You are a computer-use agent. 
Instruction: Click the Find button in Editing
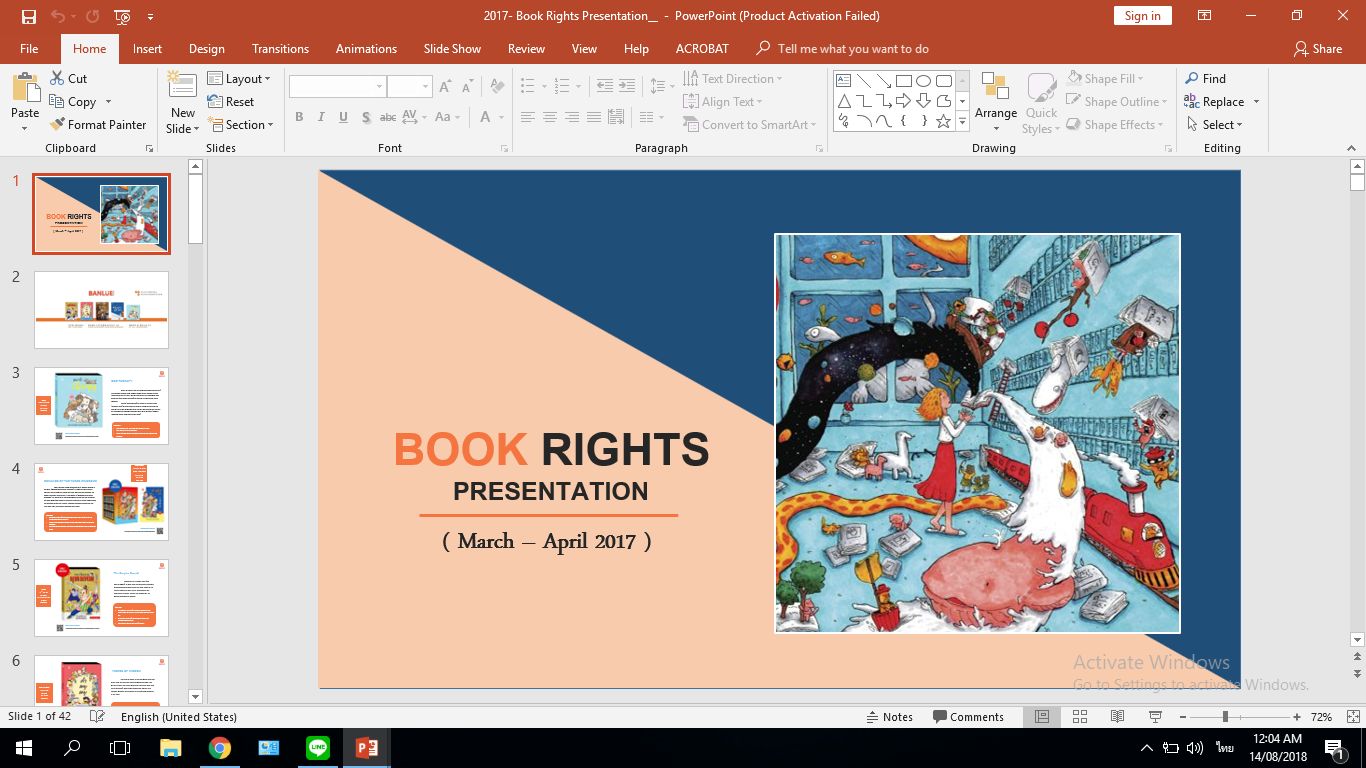[1205, 79]
